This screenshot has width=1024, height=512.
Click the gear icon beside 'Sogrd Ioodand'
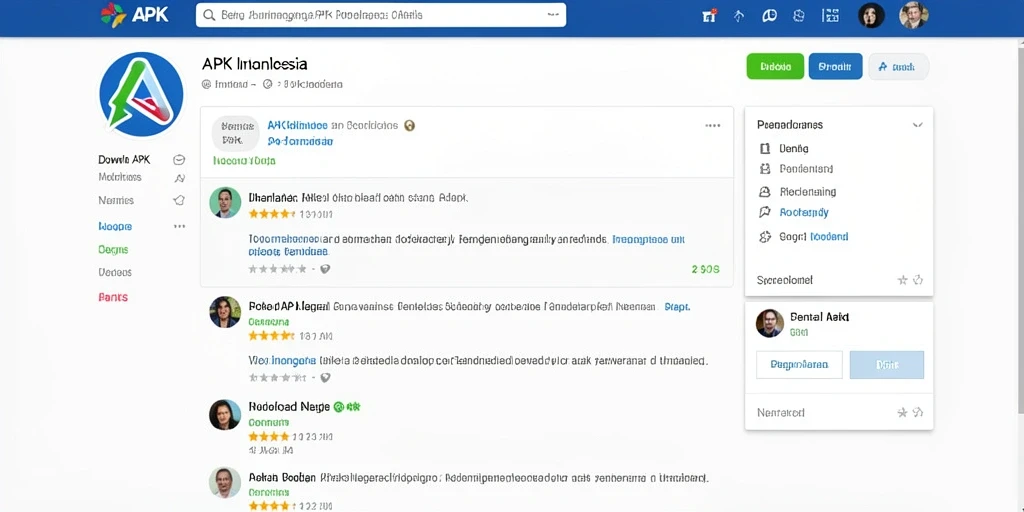coord(765,236)
